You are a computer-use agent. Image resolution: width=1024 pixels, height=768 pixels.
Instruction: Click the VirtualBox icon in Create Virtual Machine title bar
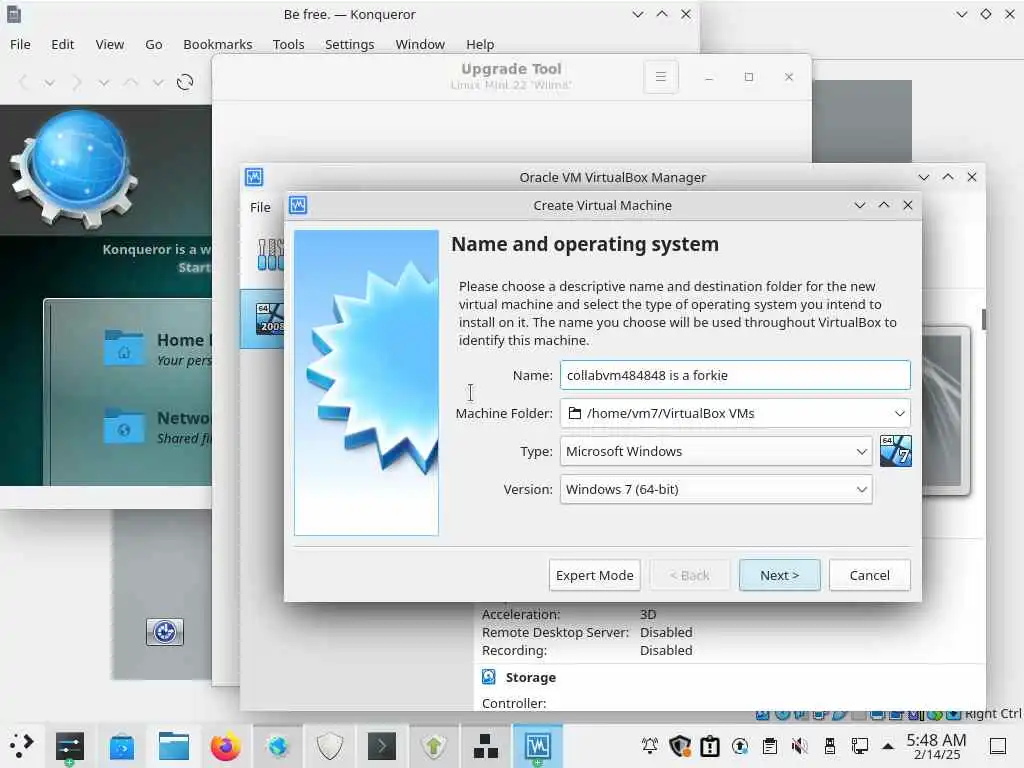point(298,205)
